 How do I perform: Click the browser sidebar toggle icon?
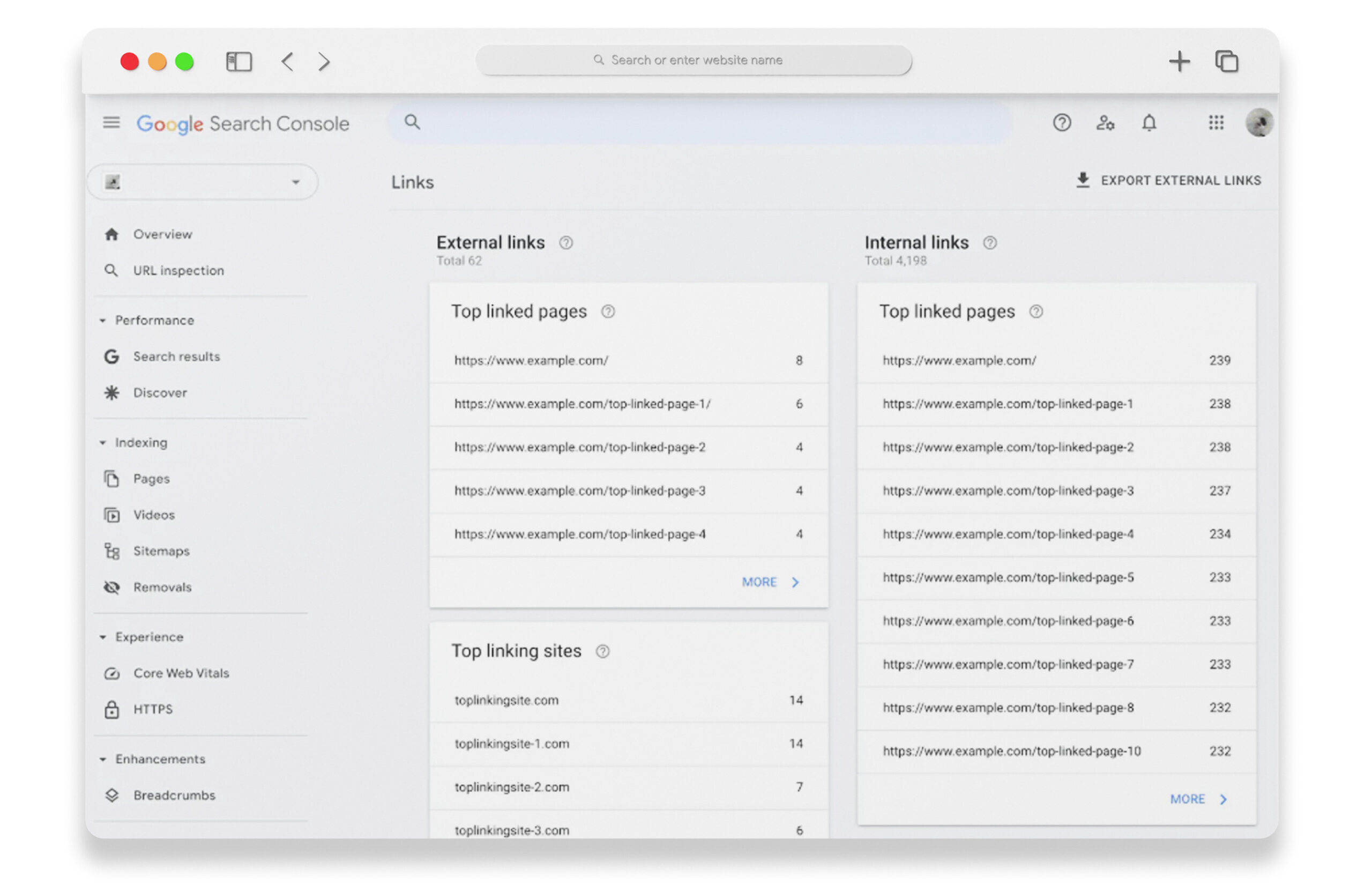[238, 62]
